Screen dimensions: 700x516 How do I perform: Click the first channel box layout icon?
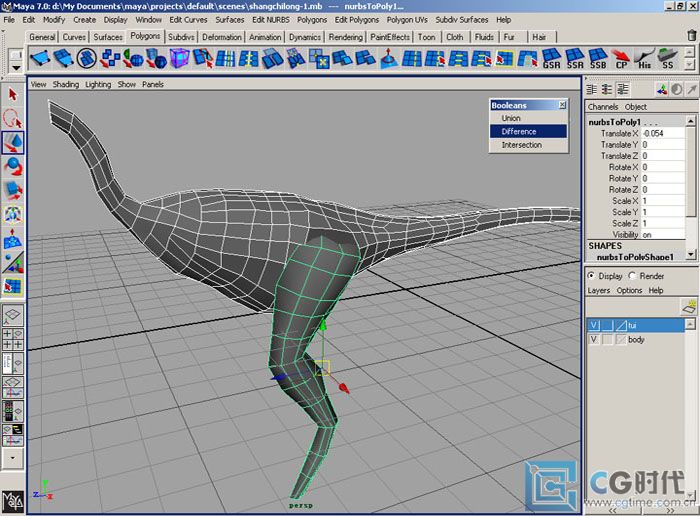point(592,89)
